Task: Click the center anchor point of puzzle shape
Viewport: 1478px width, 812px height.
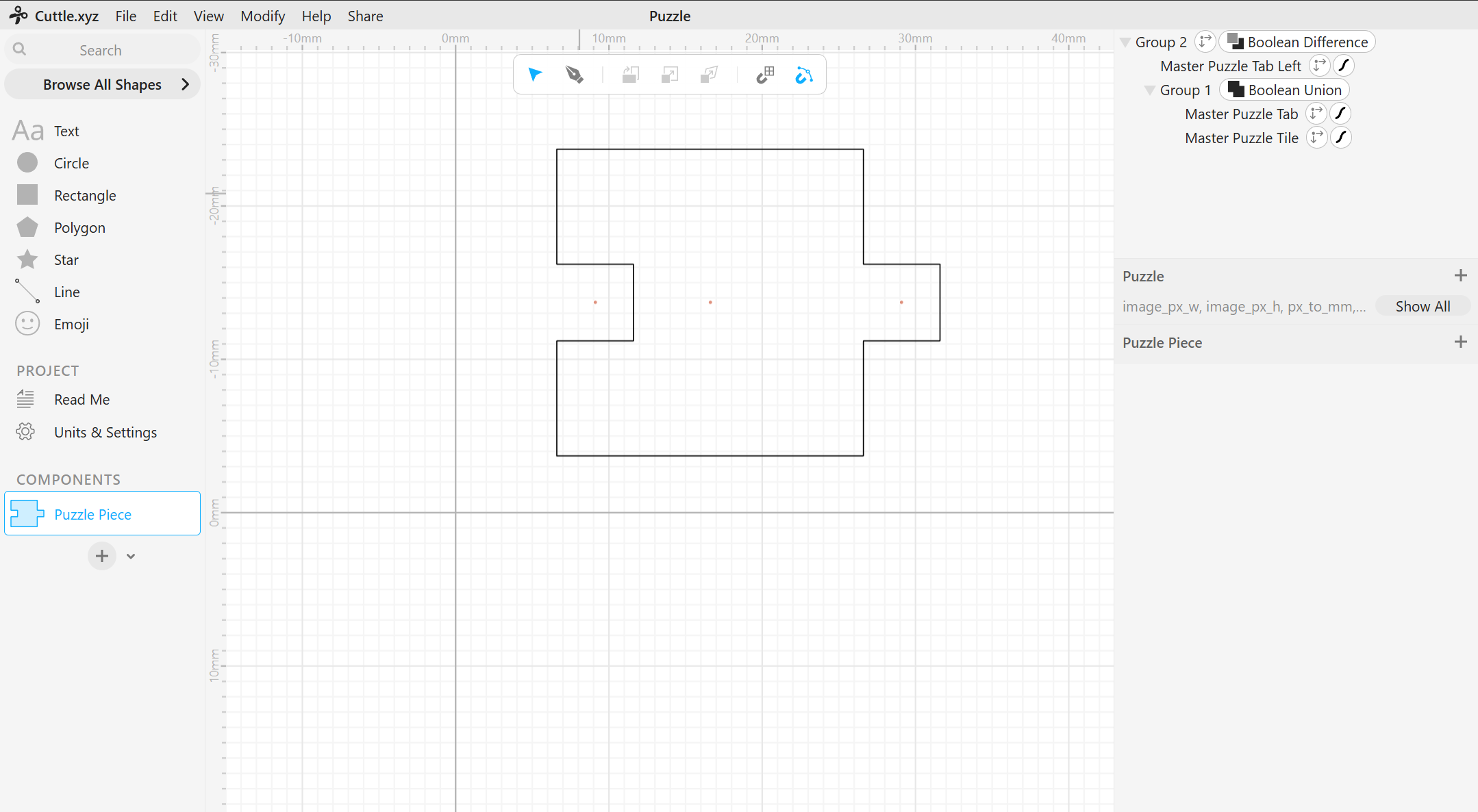Action: click(x=710, y=302)
